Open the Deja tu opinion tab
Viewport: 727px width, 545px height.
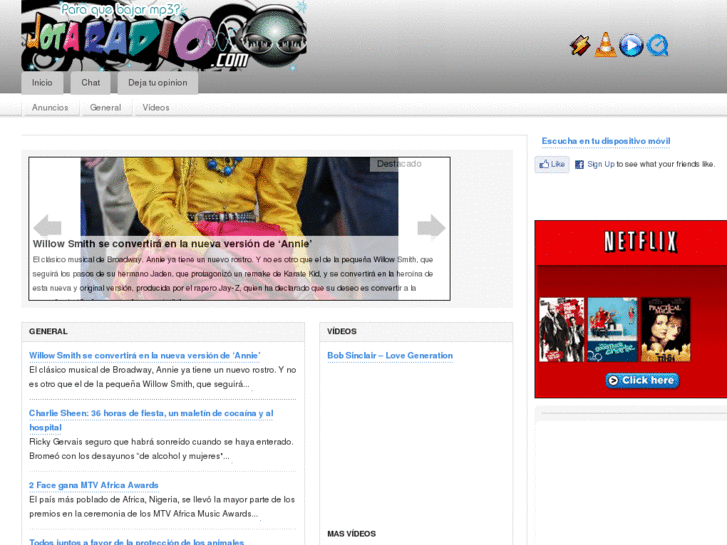158,83
